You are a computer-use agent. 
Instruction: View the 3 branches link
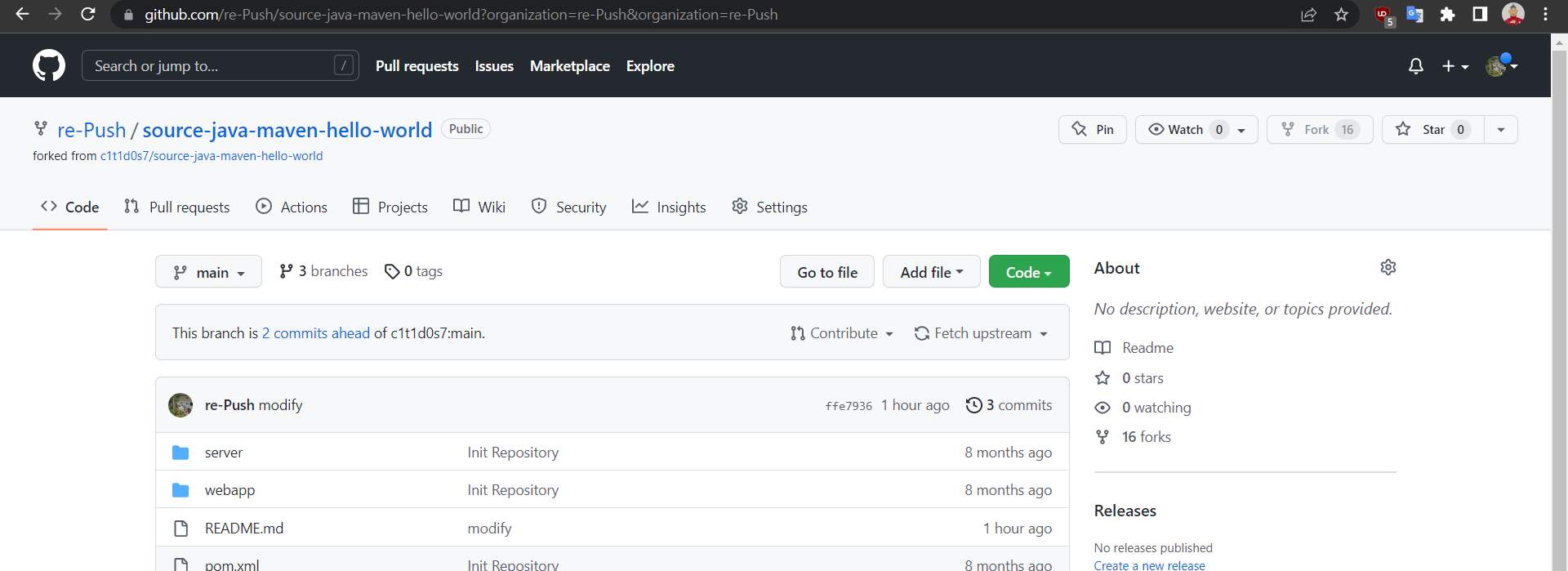tap(323, 271)
